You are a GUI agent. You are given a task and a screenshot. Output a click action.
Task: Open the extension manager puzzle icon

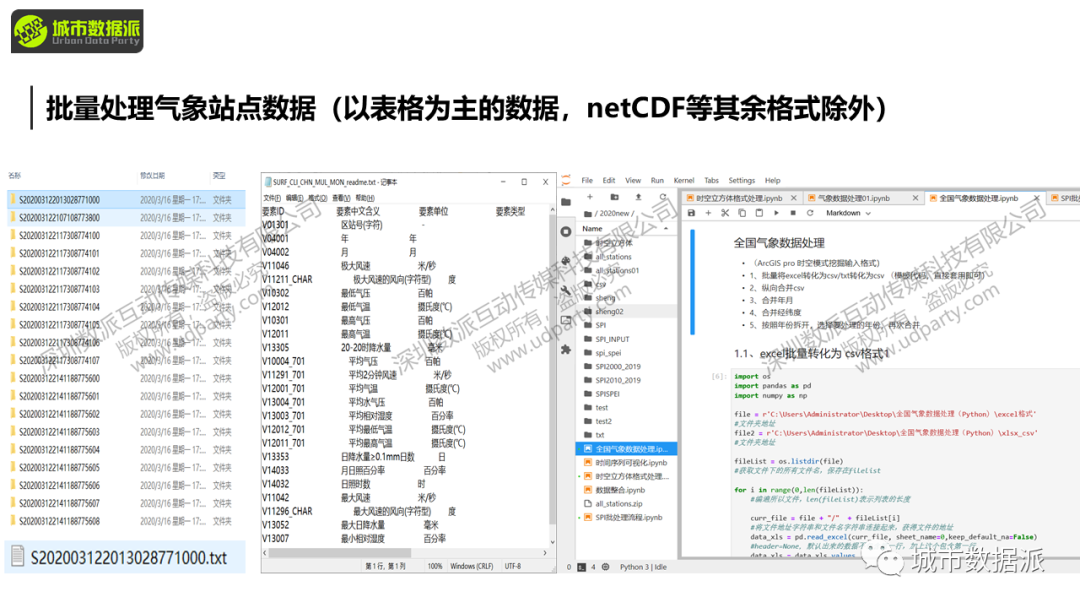pos(566,350)
